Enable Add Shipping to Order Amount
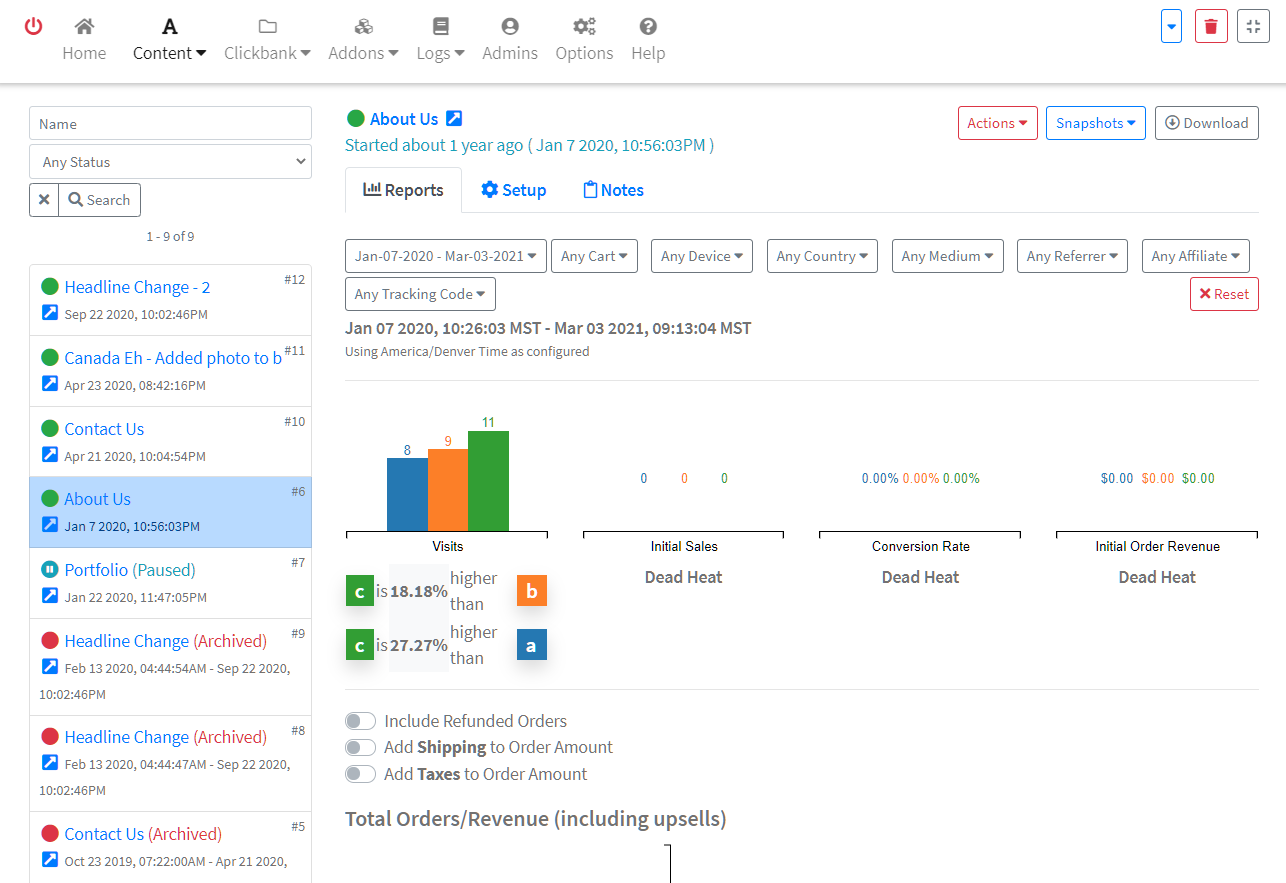This screenshot has width=1286, height=883. pos(360,747)
